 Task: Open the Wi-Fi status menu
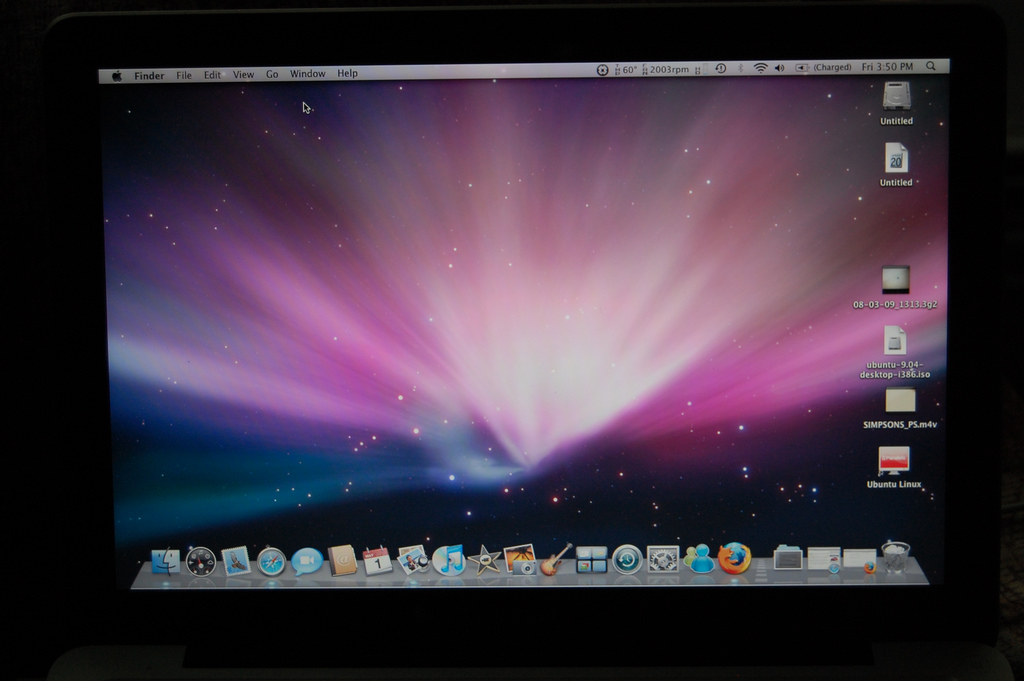760,68
